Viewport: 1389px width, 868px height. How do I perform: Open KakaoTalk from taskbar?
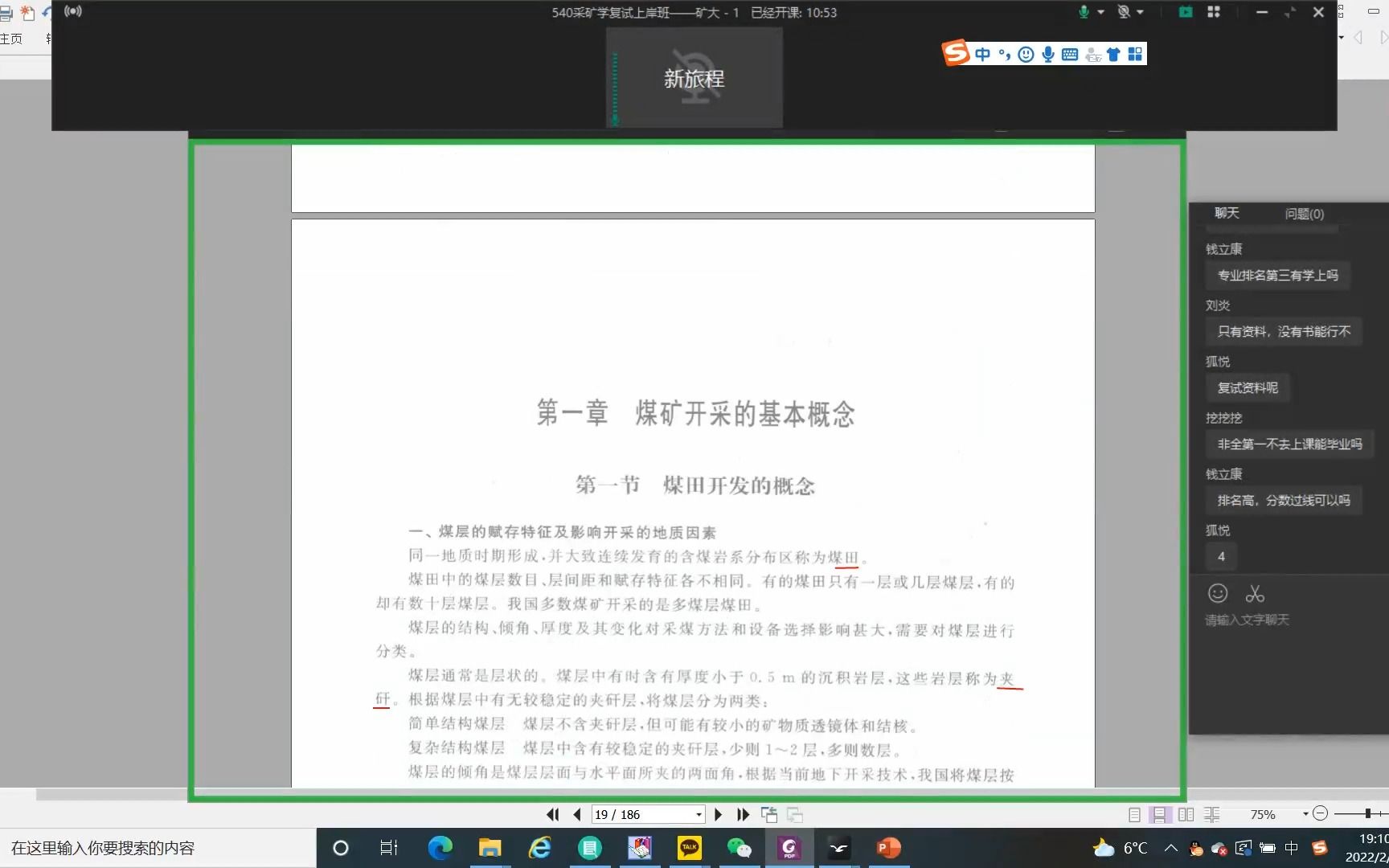coord(689,848)
